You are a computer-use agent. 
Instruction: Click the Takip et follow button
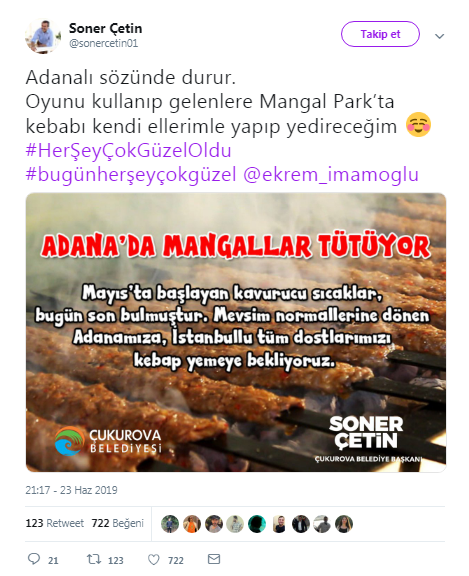point(380,34)
